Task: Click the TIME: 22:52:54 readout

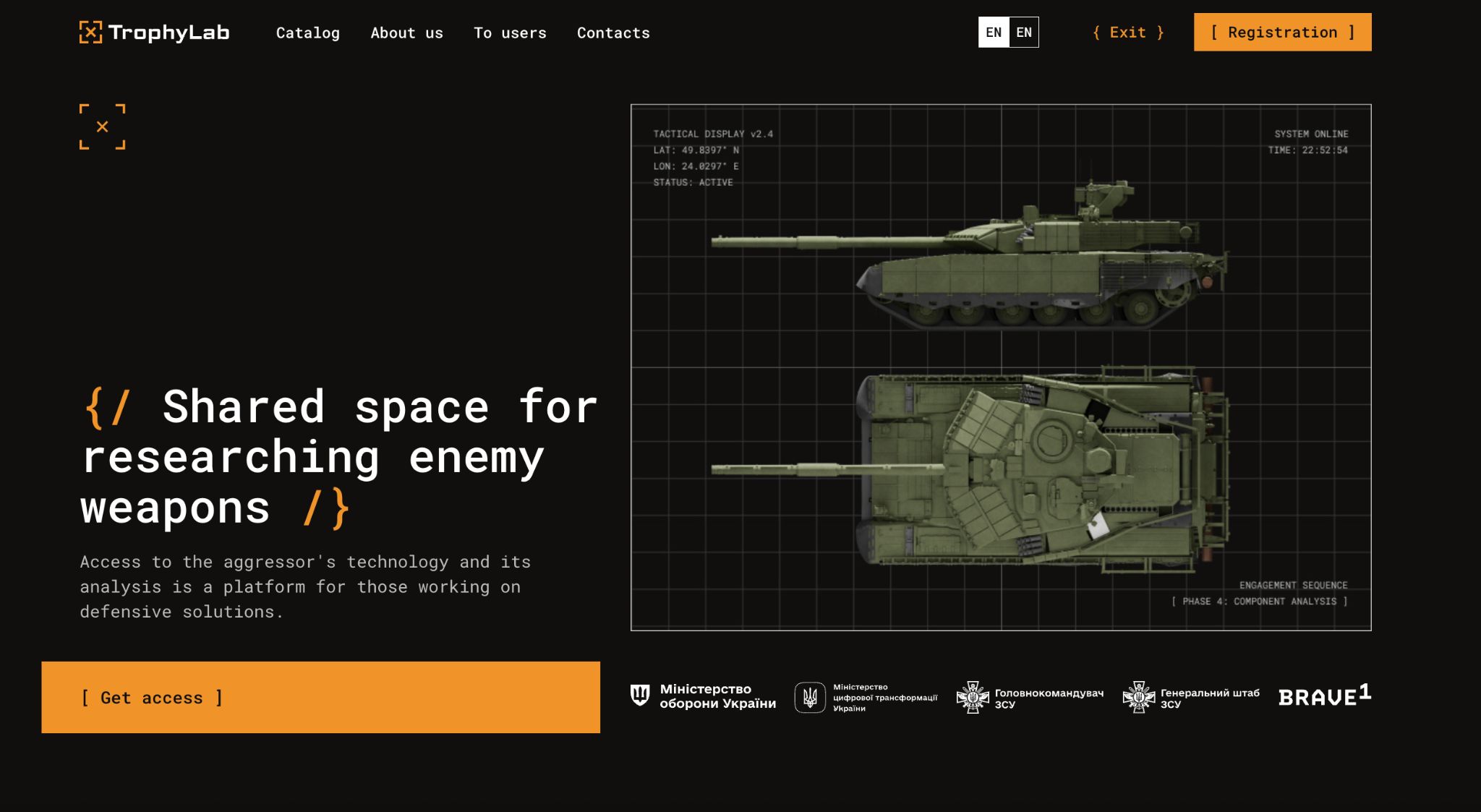Action: point(1307,150)
